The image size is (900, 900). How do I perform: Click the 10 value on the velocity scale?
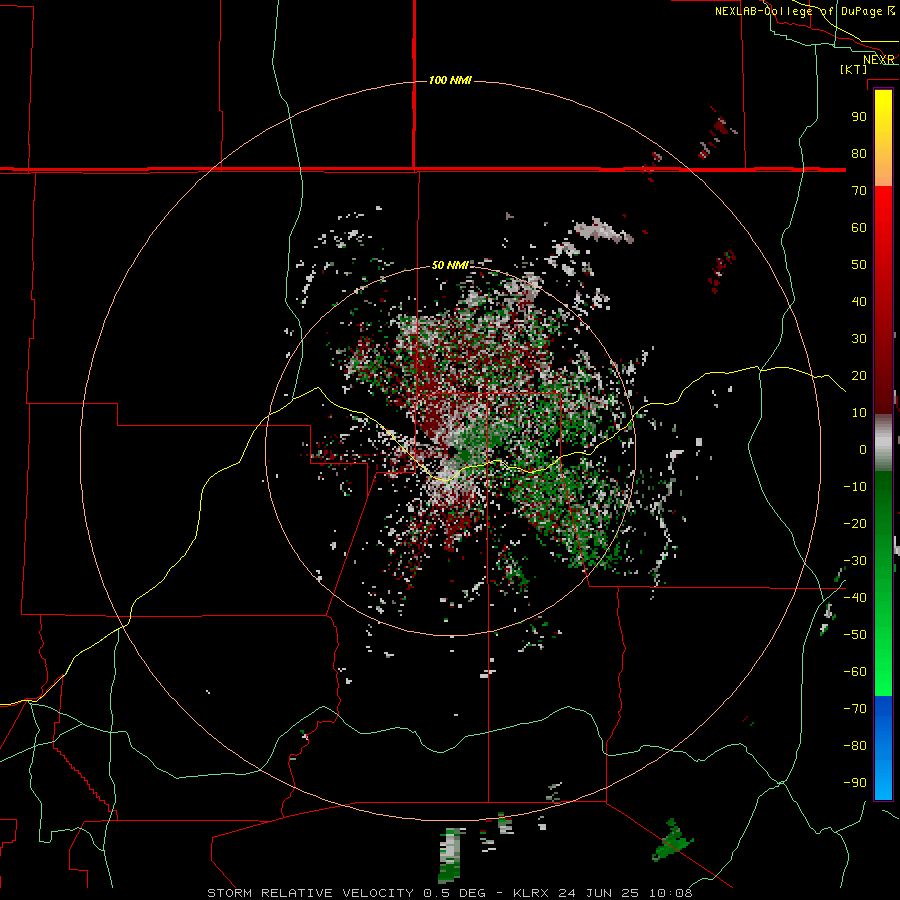[x=859, y=413]
